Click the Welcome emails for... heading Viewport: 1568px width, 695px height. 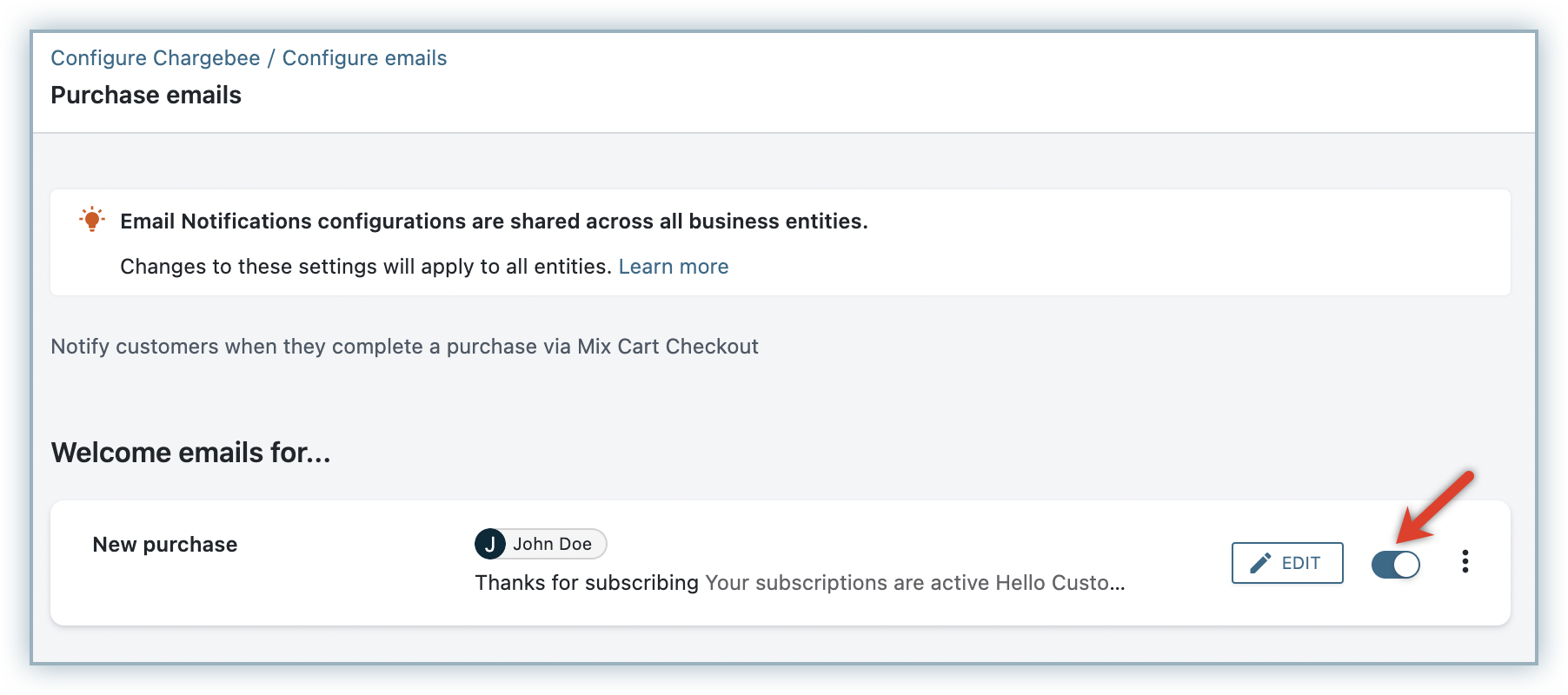[x=190, y=453]
